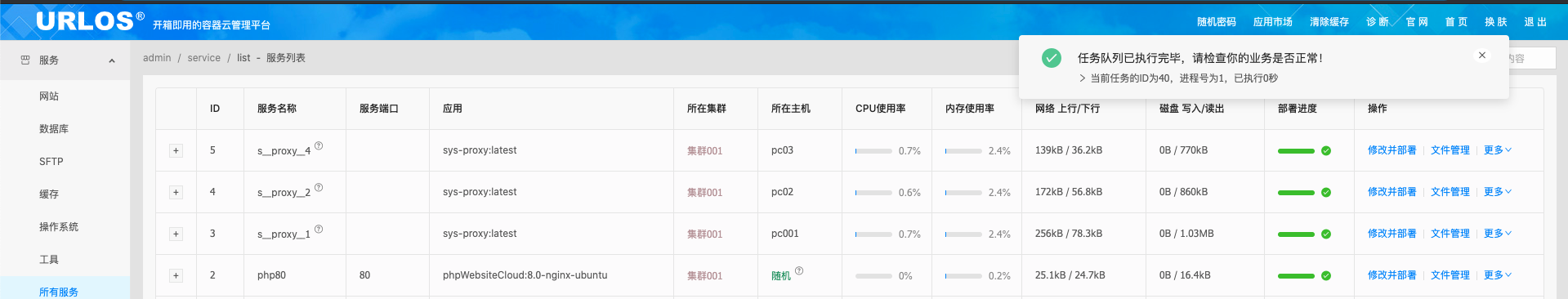This screenshot has width=1568, height=299.
Task: Expand row details for service ID 4
Action: [x=176, y=193]
